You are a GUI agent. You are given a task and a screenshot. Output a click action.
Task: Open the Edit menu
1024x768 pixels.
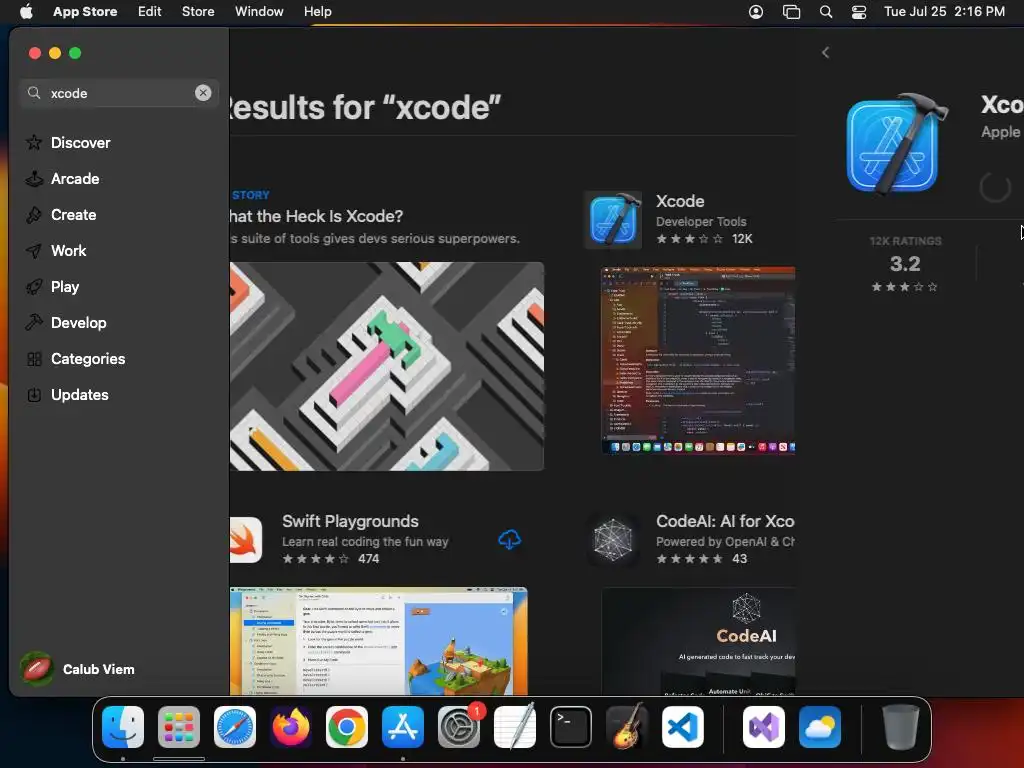point(150,12)
